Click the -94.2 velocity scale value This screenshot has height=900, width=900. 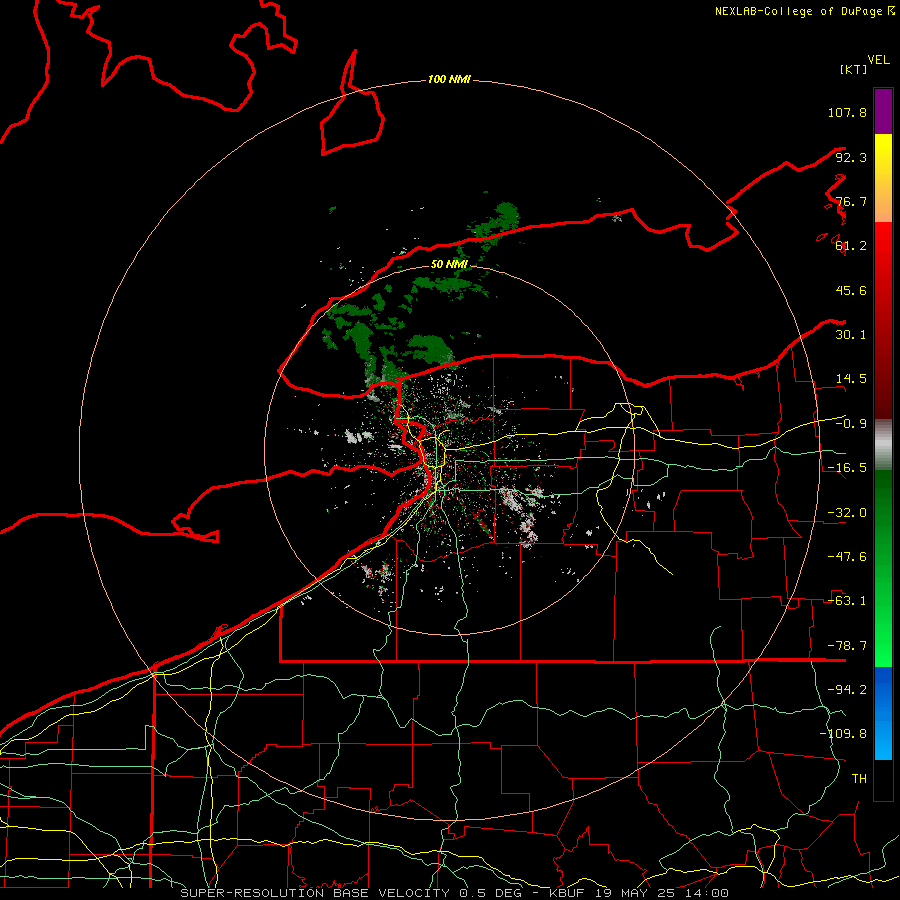[847, 689]
